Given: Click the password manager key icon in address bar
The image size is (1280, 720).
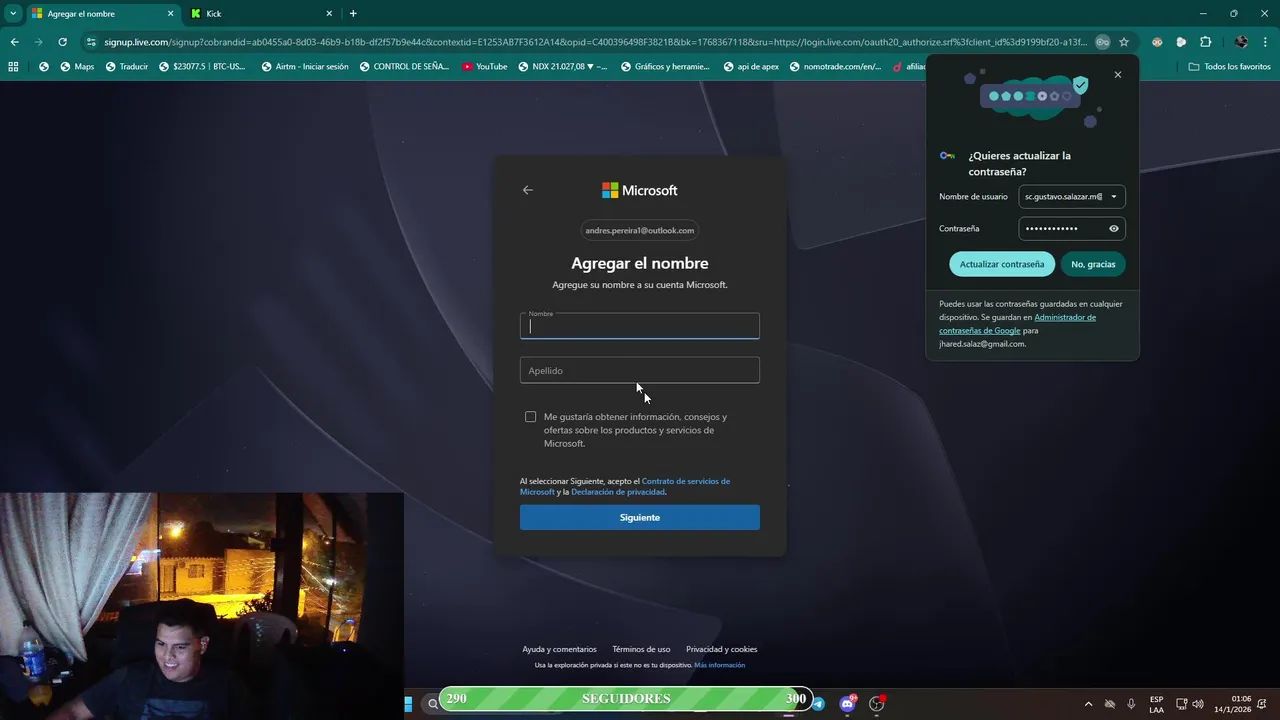Looking at the screenshot, I should [1102, 42].
